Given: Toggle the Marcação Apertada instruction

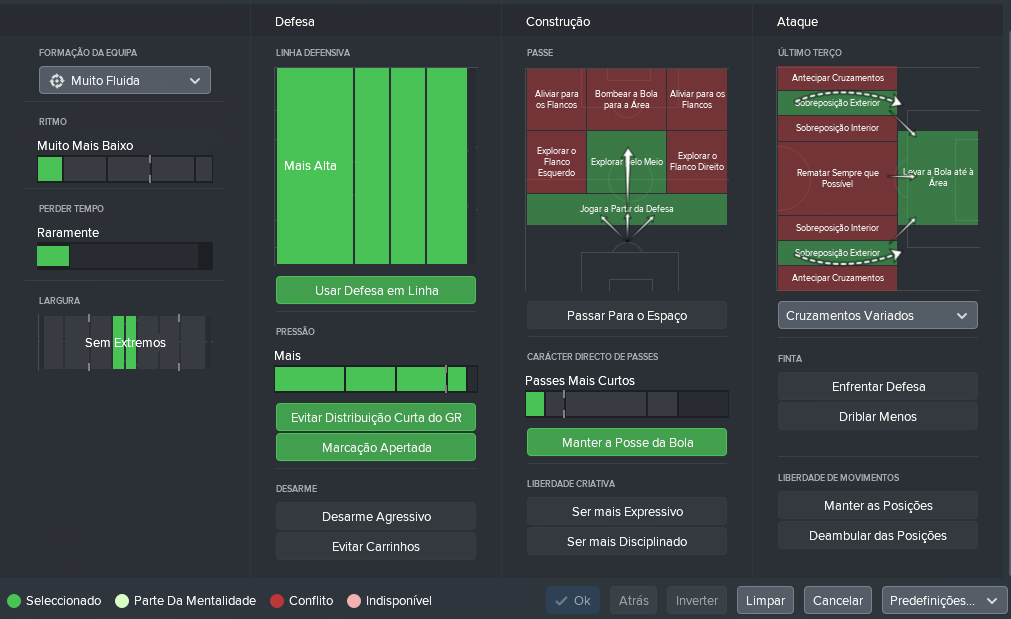Looking at the screenshot, I should pos(376,447).
